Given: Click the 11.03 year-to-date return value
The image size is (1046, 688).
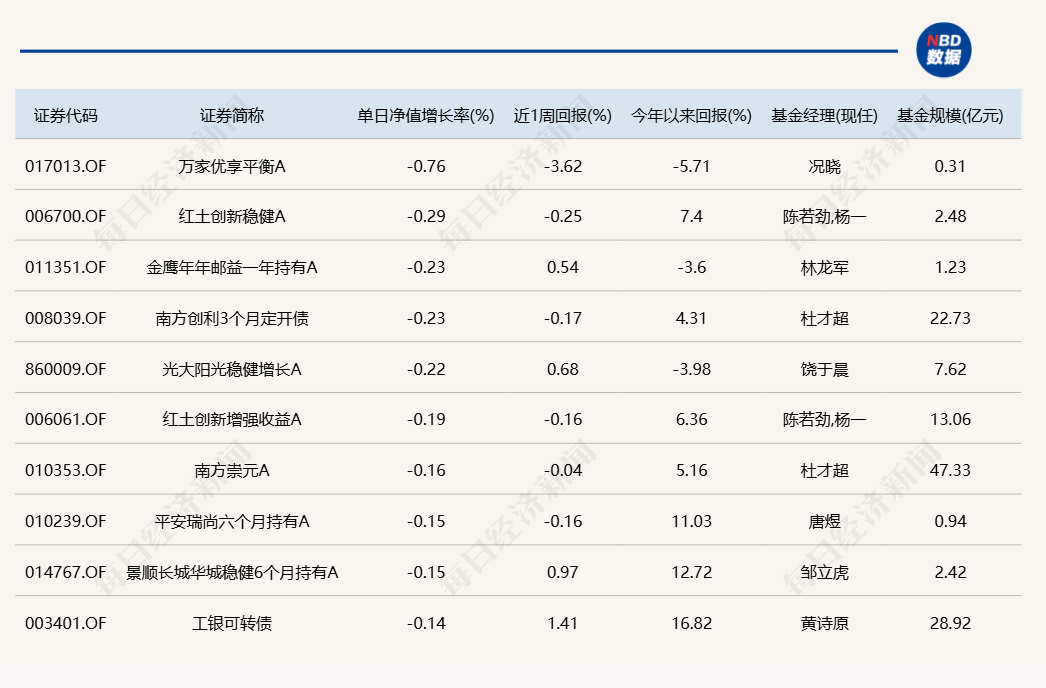Looking at the screenshot, I should tap(691, 521).
